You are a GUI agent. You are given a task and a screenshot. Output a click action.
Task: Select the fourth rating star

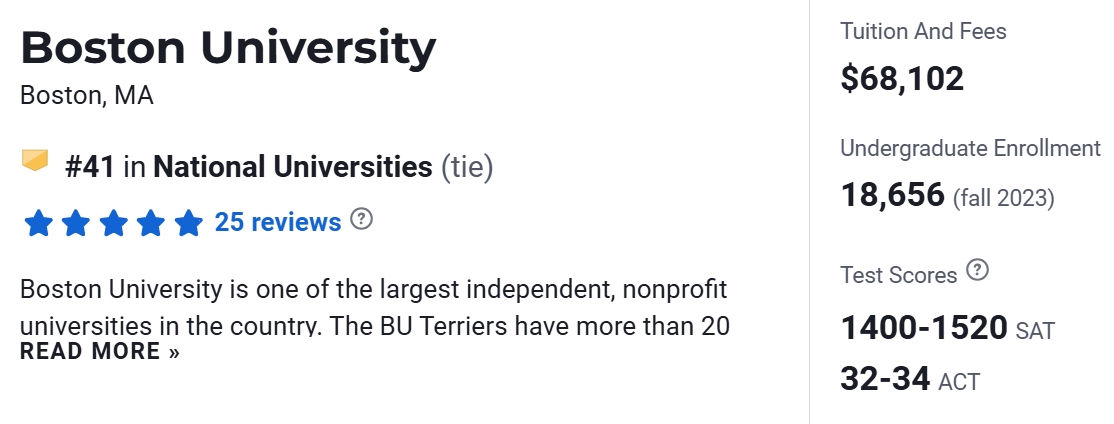[150, 222]
